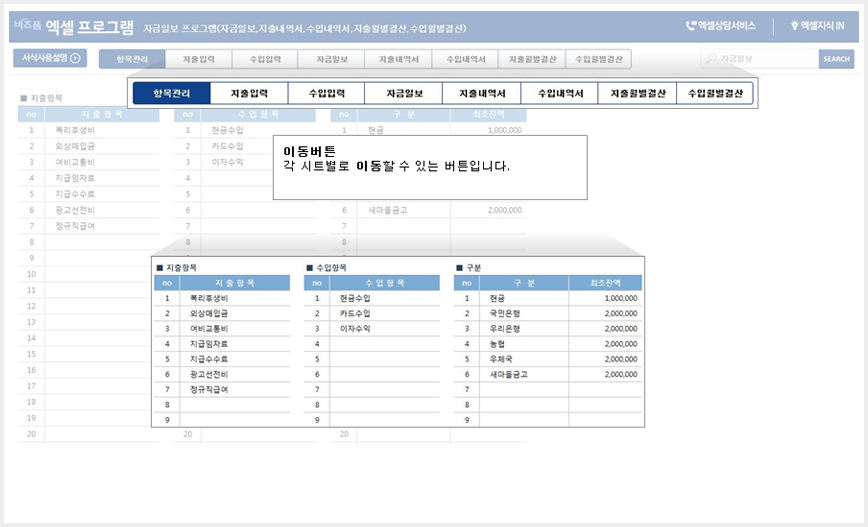Open the small faded 지출월별결산 tab
This screenshot has height=527, width=868.
532,59
